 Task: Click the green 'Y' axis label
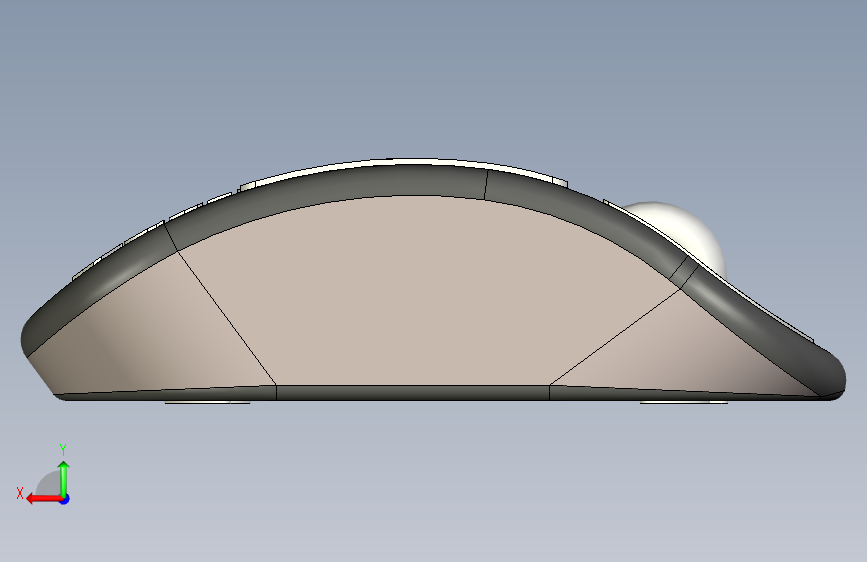tap(63, 449)
